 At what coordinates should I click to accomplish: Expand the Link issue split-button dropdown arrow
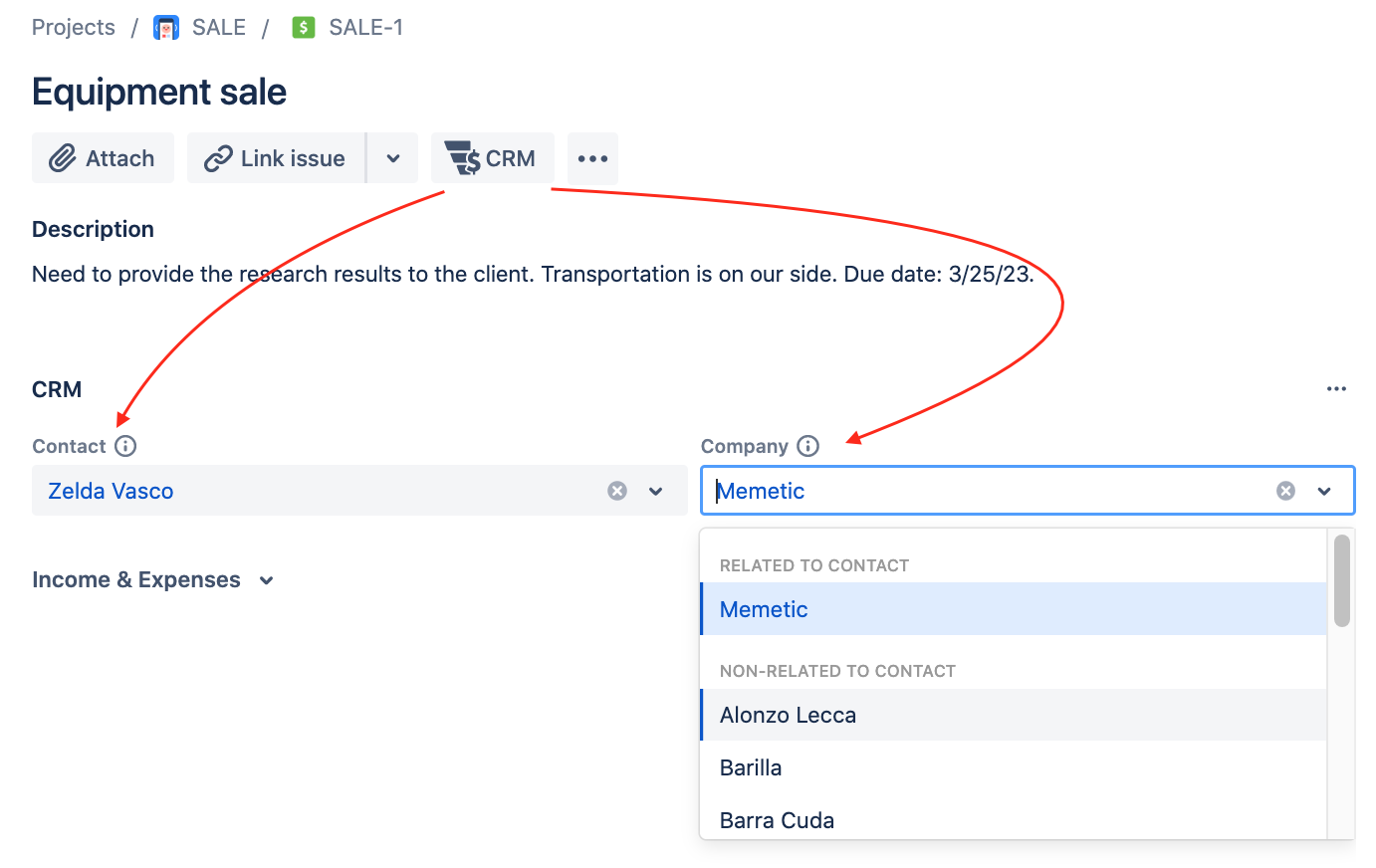click(392, 157)
